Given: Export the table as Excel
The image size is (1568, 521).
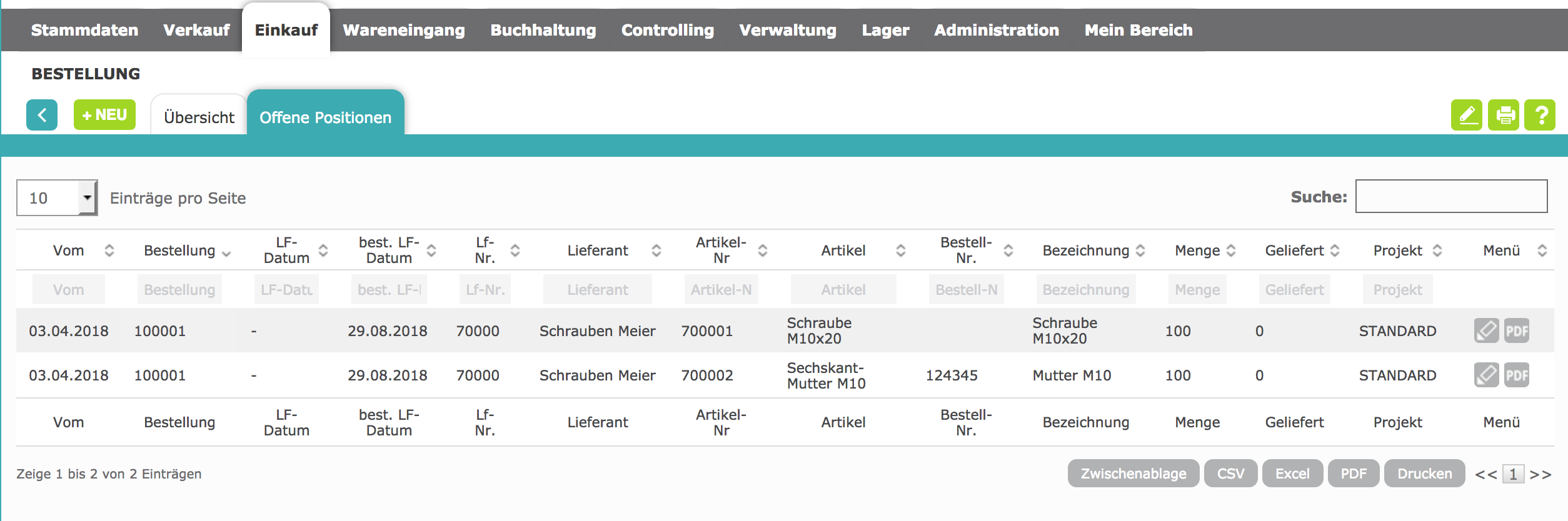Looking at the screenshot, I should tap(1292, 474).
